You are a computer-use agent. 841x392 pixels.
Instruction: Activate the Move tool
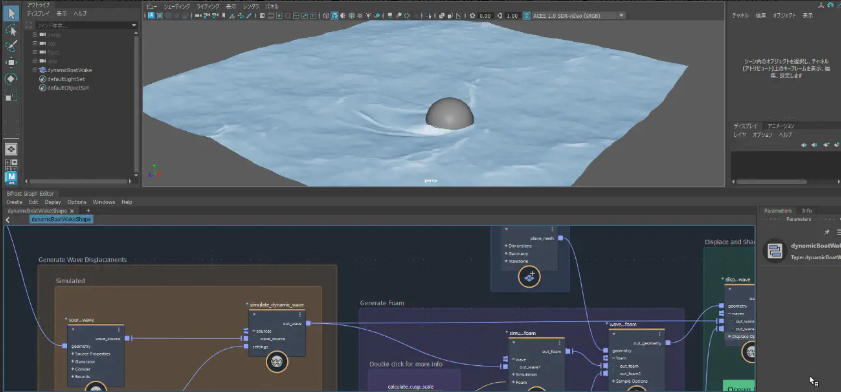(x=11, y=62)
